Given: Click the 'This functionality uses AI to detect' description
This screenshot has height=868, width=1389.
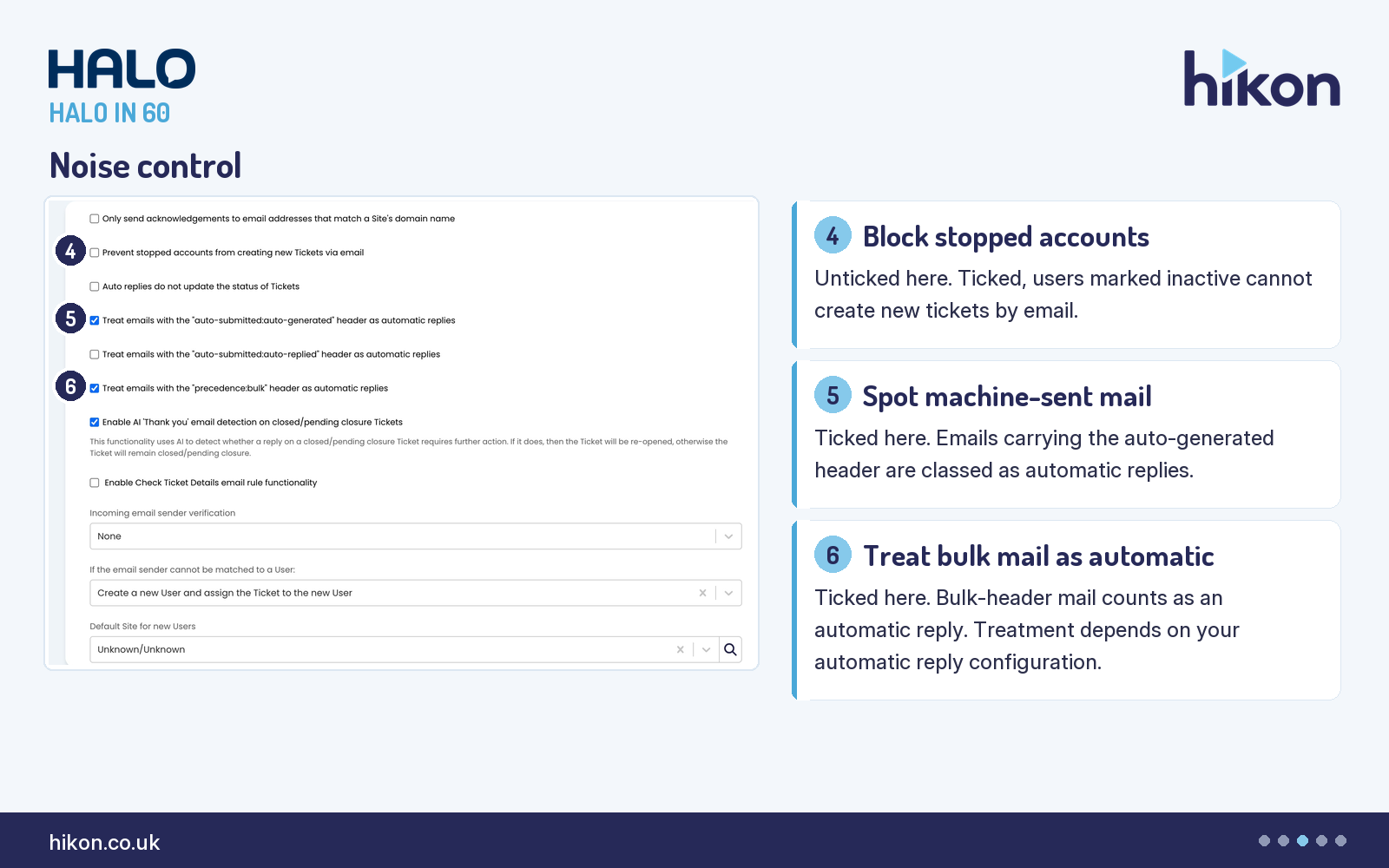Looking at the screenshot, I should click(408, 447).
